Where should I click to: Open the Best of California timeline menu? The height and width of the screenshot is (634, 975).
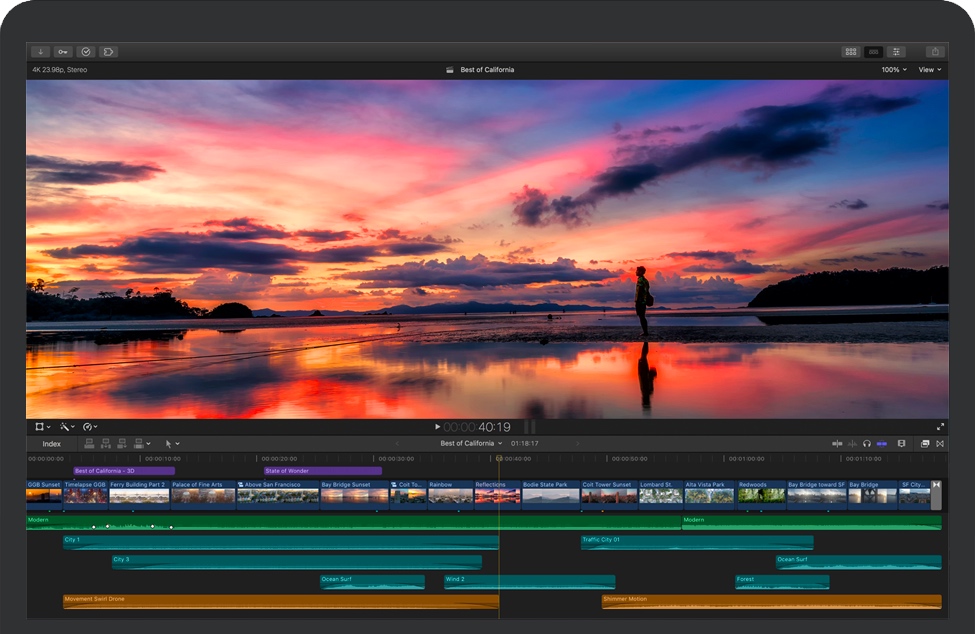click(471, 443)
